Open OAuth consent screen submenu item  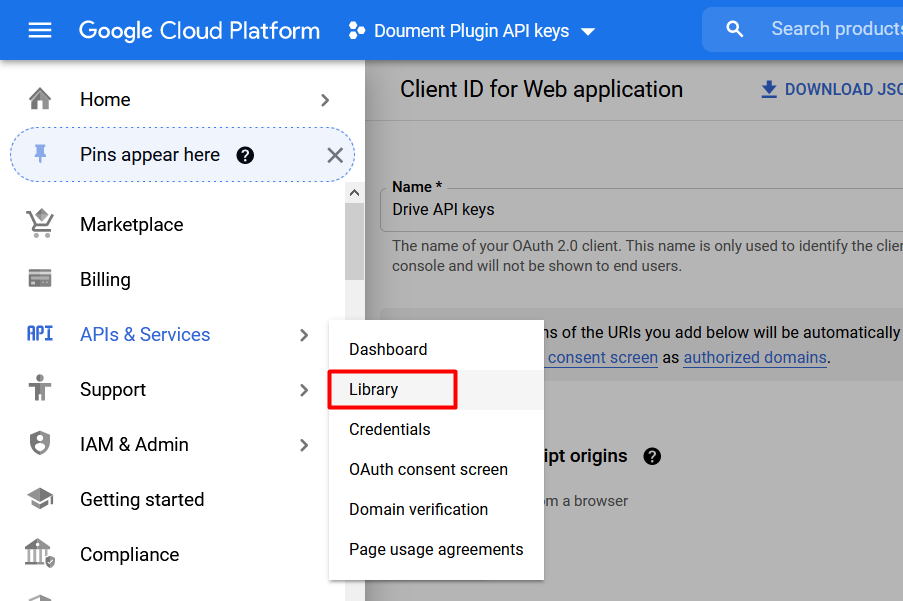tap(436, 470)
